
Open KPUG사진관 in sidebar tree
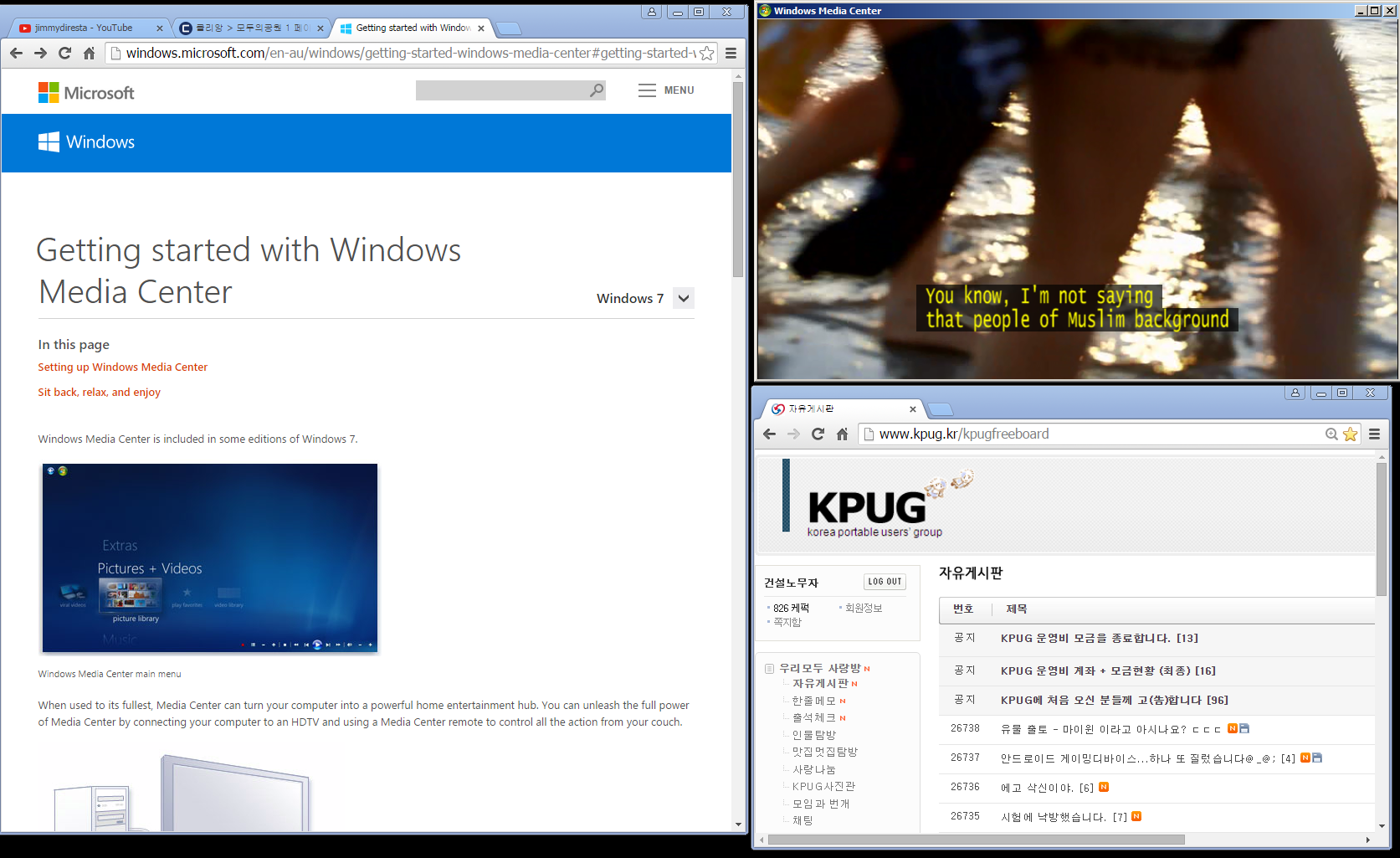click(x=823, y=786)
